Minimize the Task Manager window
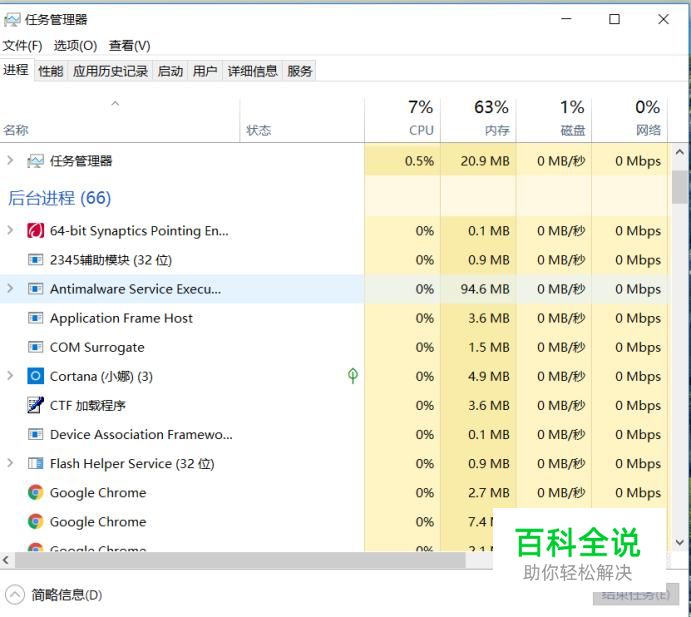This screenshot has width=691, height=617. pos(566,19)
